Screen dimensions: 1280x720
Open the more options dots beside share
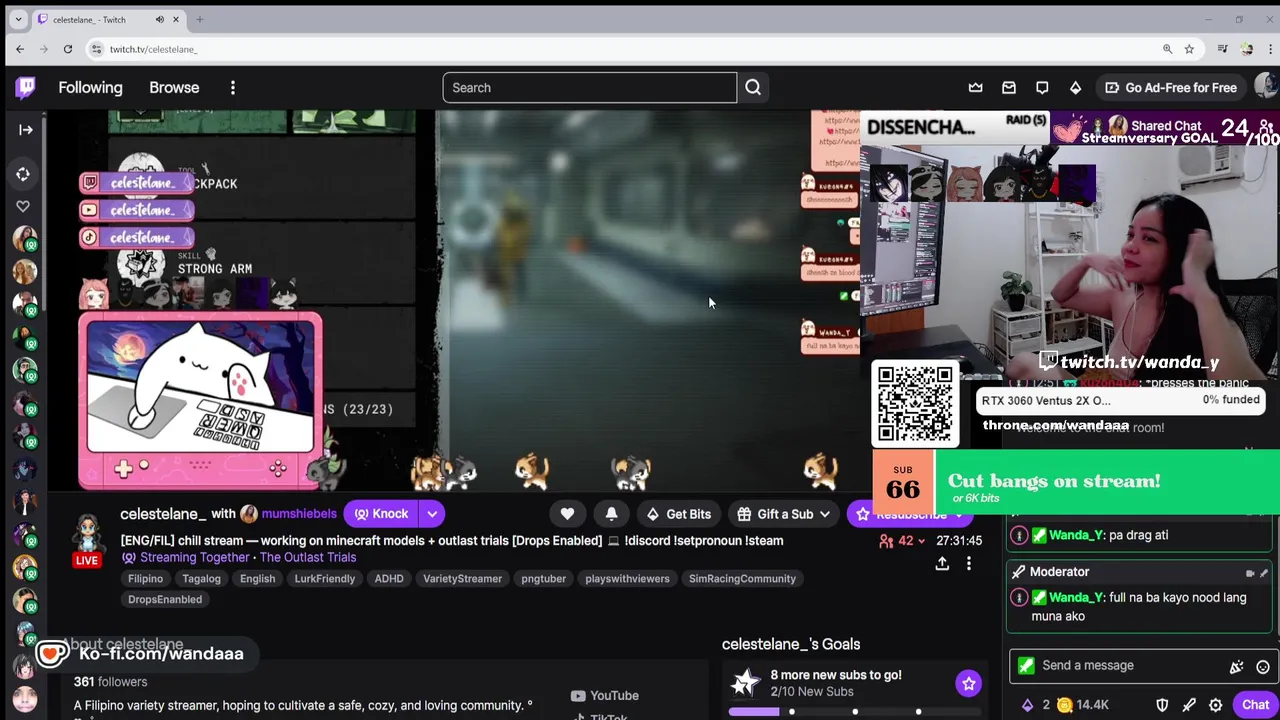coord(968,564)
